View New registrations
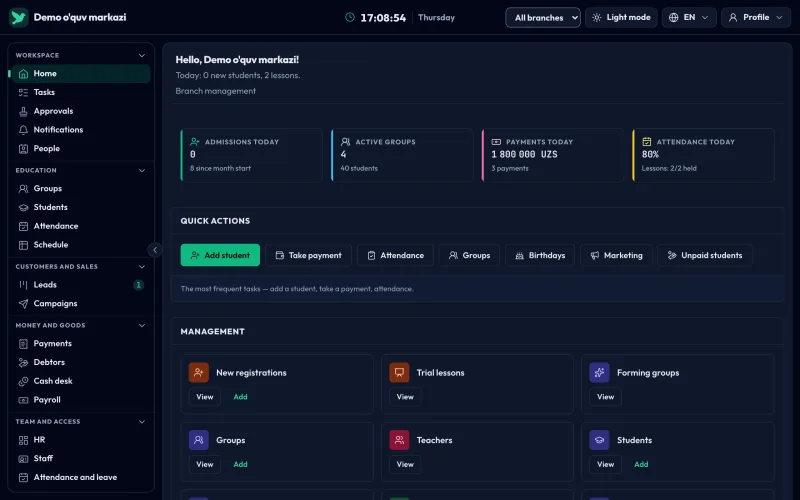 tap(205, 397)
